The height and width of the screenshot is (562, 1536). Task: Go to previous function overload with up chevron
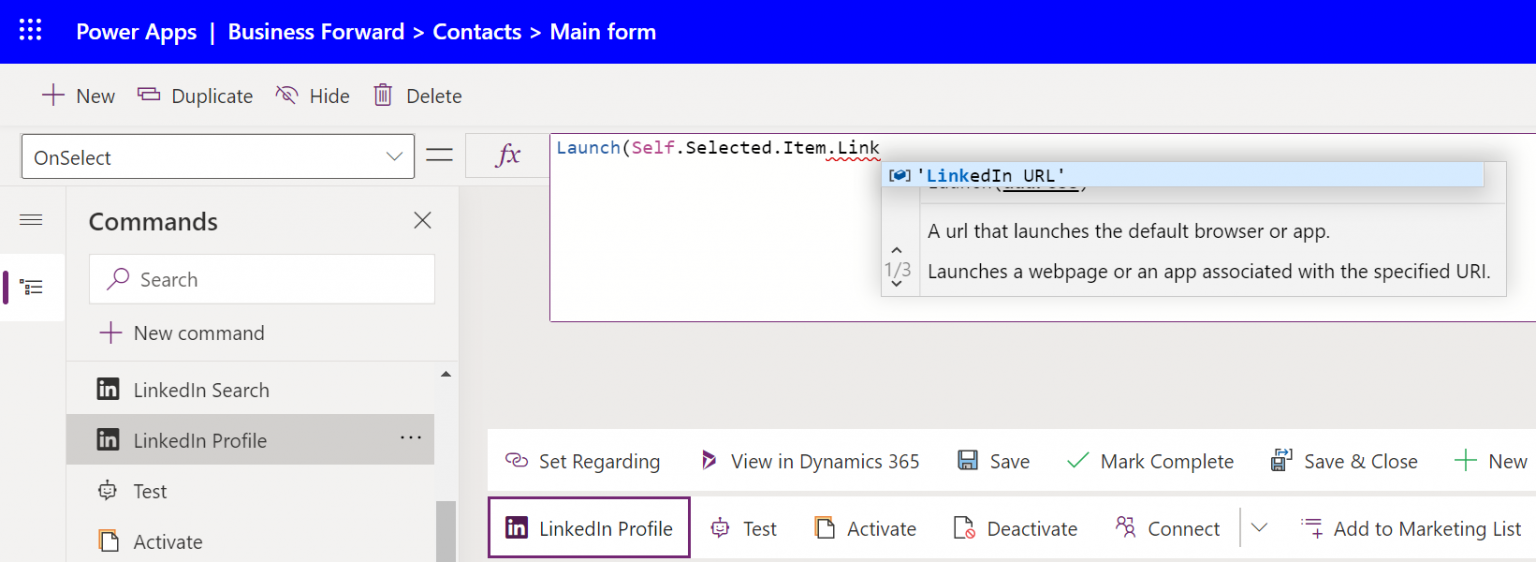897,251
